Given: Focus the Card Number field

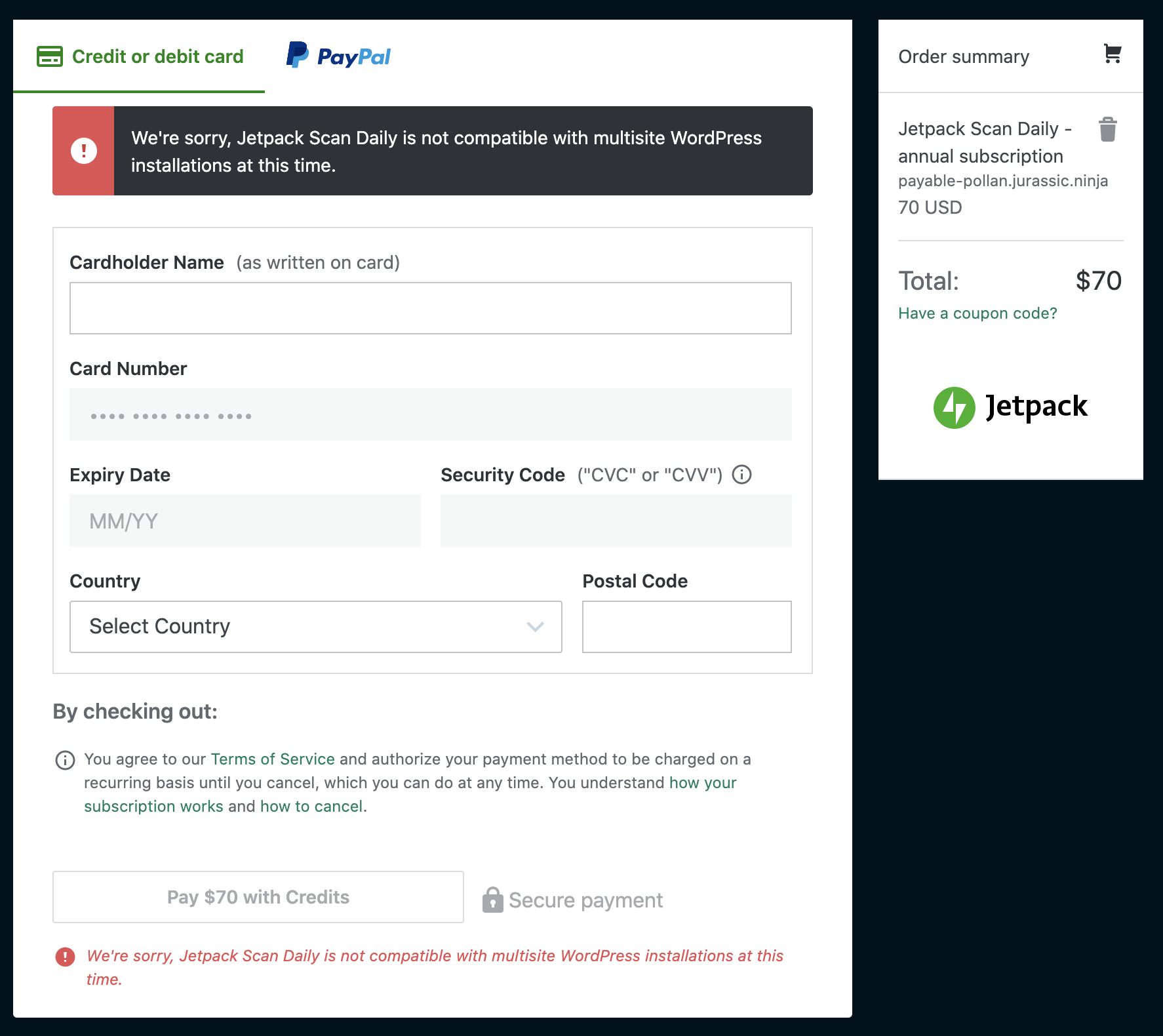Looking at the screenshot, I should [x=431, y=414].
